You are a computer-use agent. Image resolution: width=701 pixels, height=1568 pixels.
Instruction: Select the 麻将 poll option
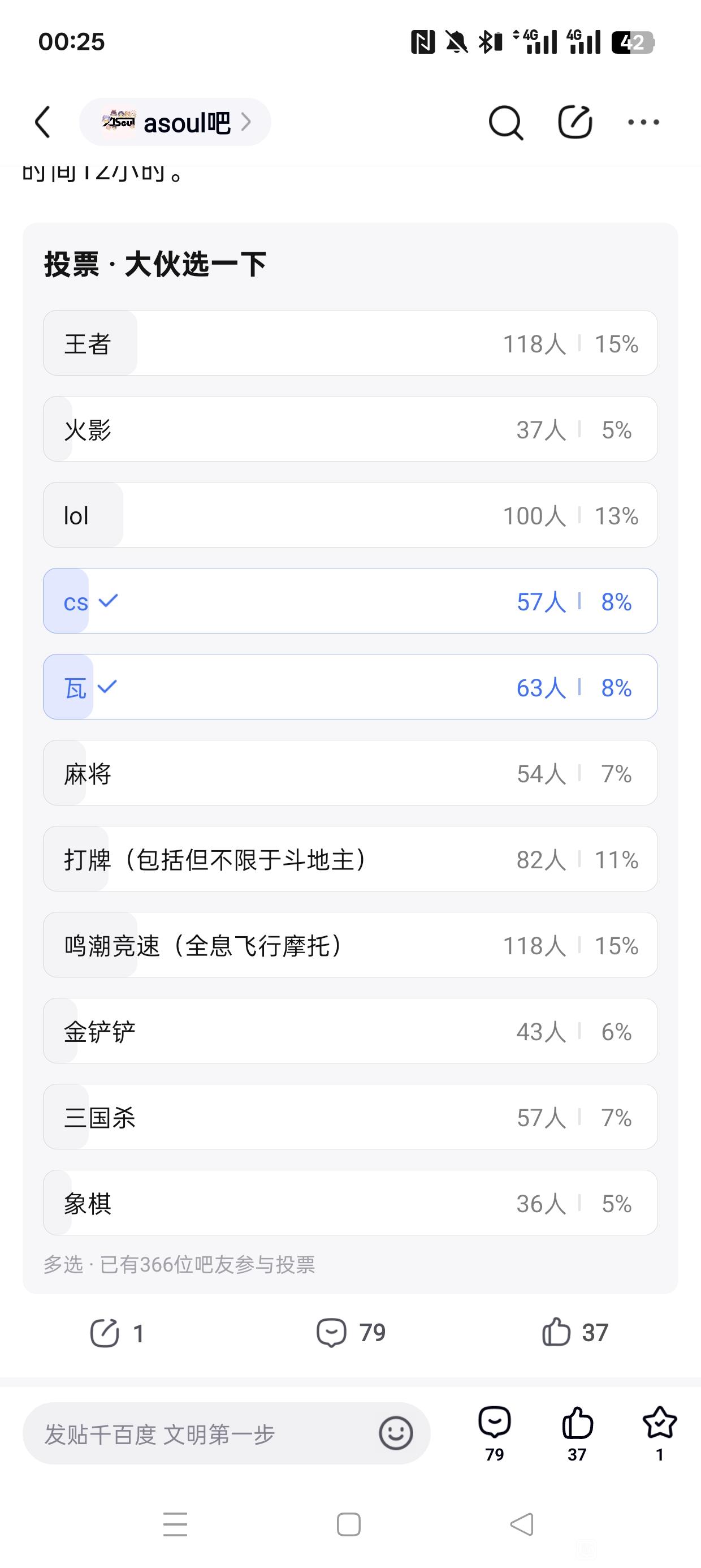(350, 773)
